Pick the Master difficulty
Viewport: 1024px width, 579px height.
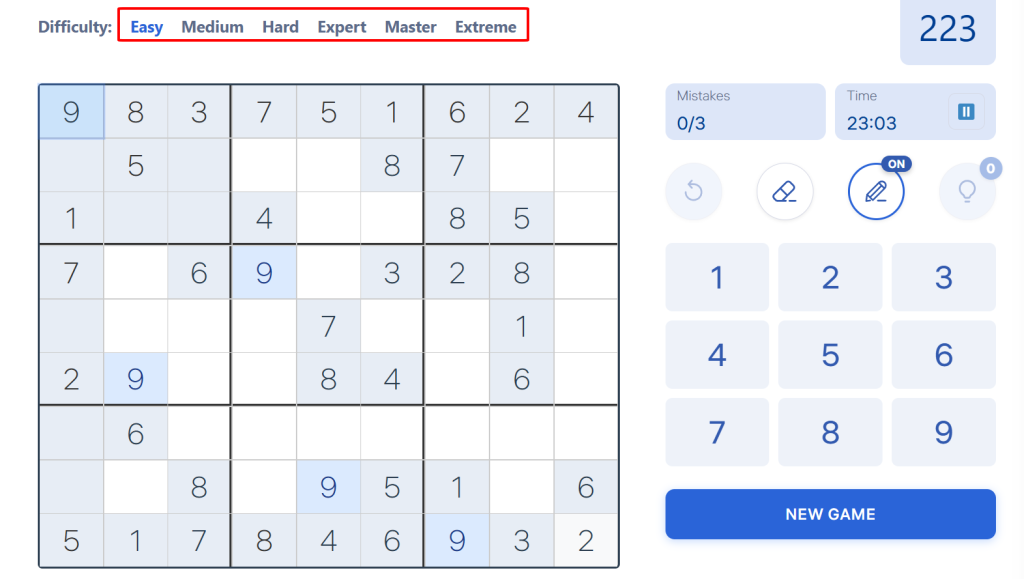pos(410,27)
